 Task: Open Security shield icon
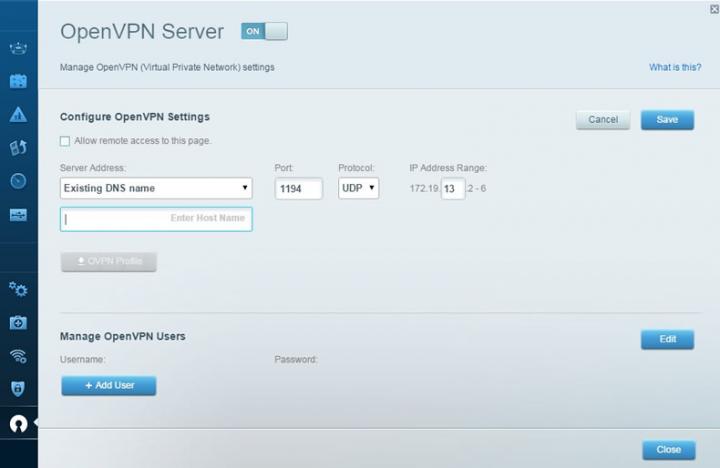point(18,389)
